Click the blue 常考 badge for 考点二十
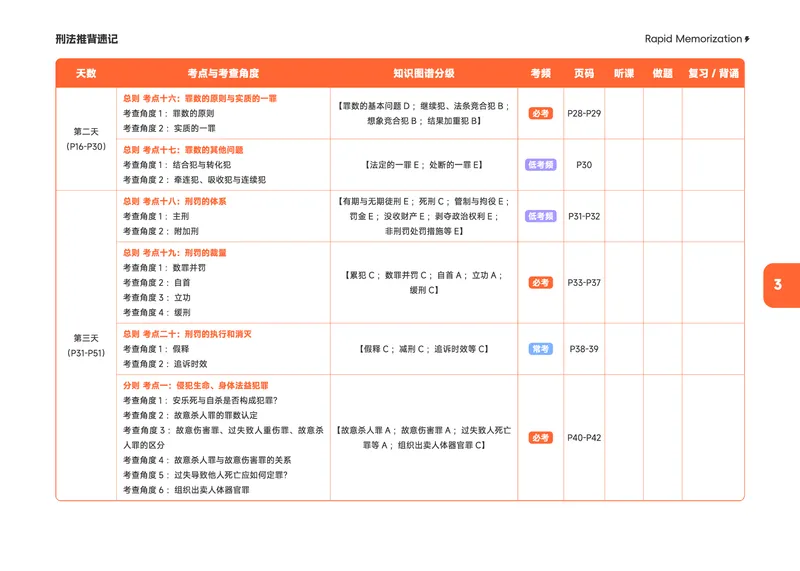The height and width of the screenshot is (571, 800). coord(540,349)
